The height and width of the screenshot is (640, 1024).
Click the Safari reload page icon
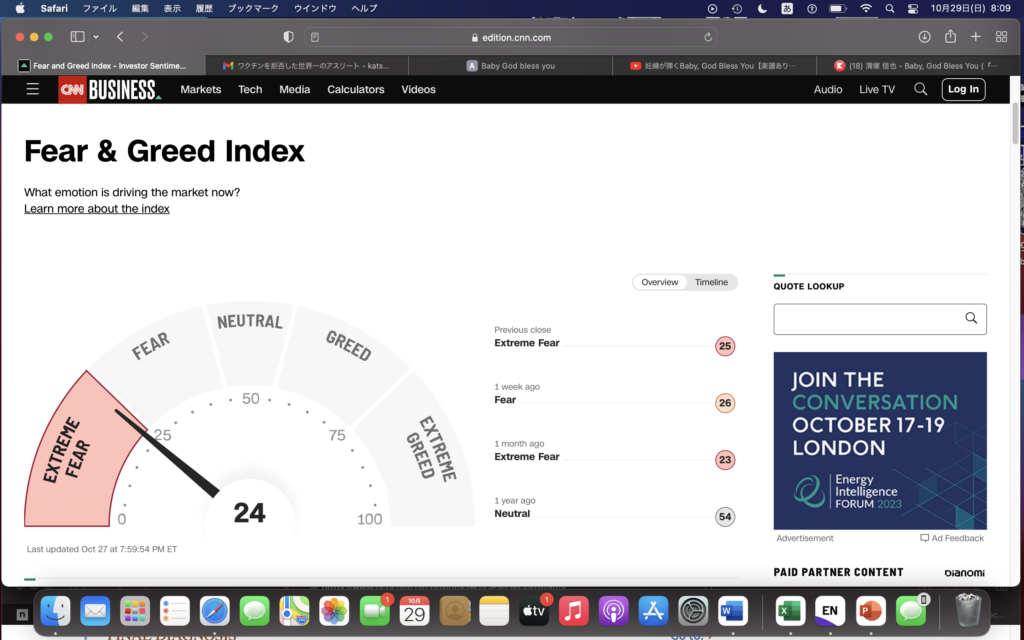(x=709, y=37)
